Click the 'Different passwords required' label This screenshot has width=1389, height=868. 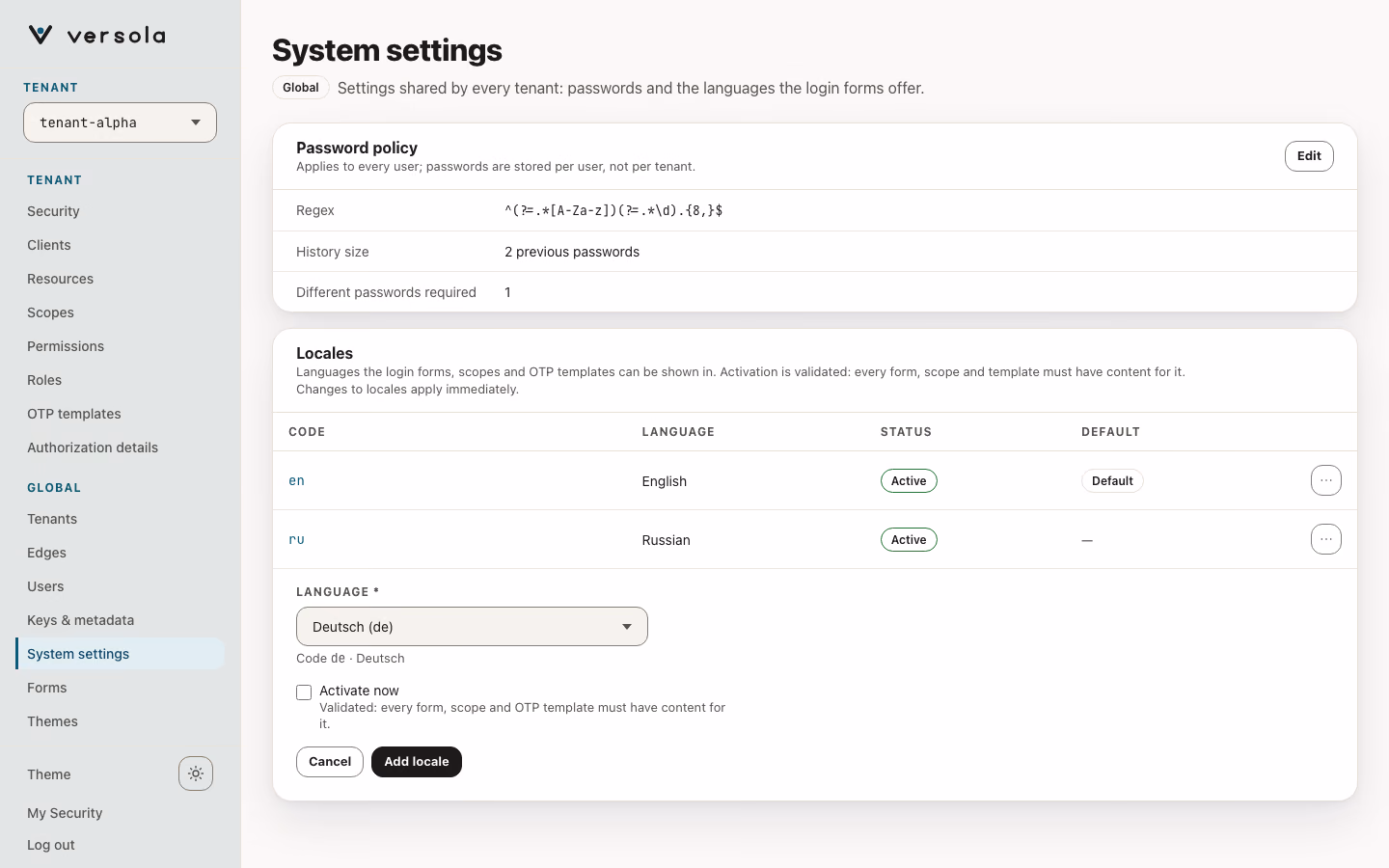[386, 292]
